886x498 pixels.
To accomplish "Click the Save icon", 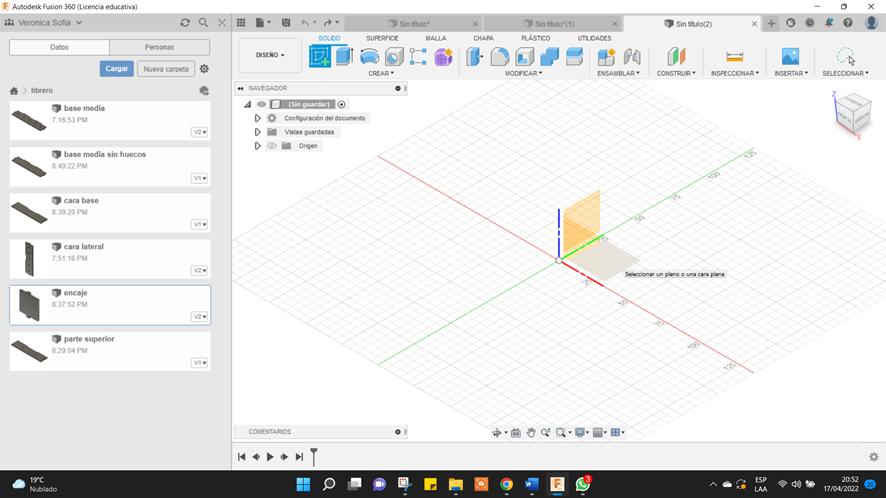I will (286, 23).
